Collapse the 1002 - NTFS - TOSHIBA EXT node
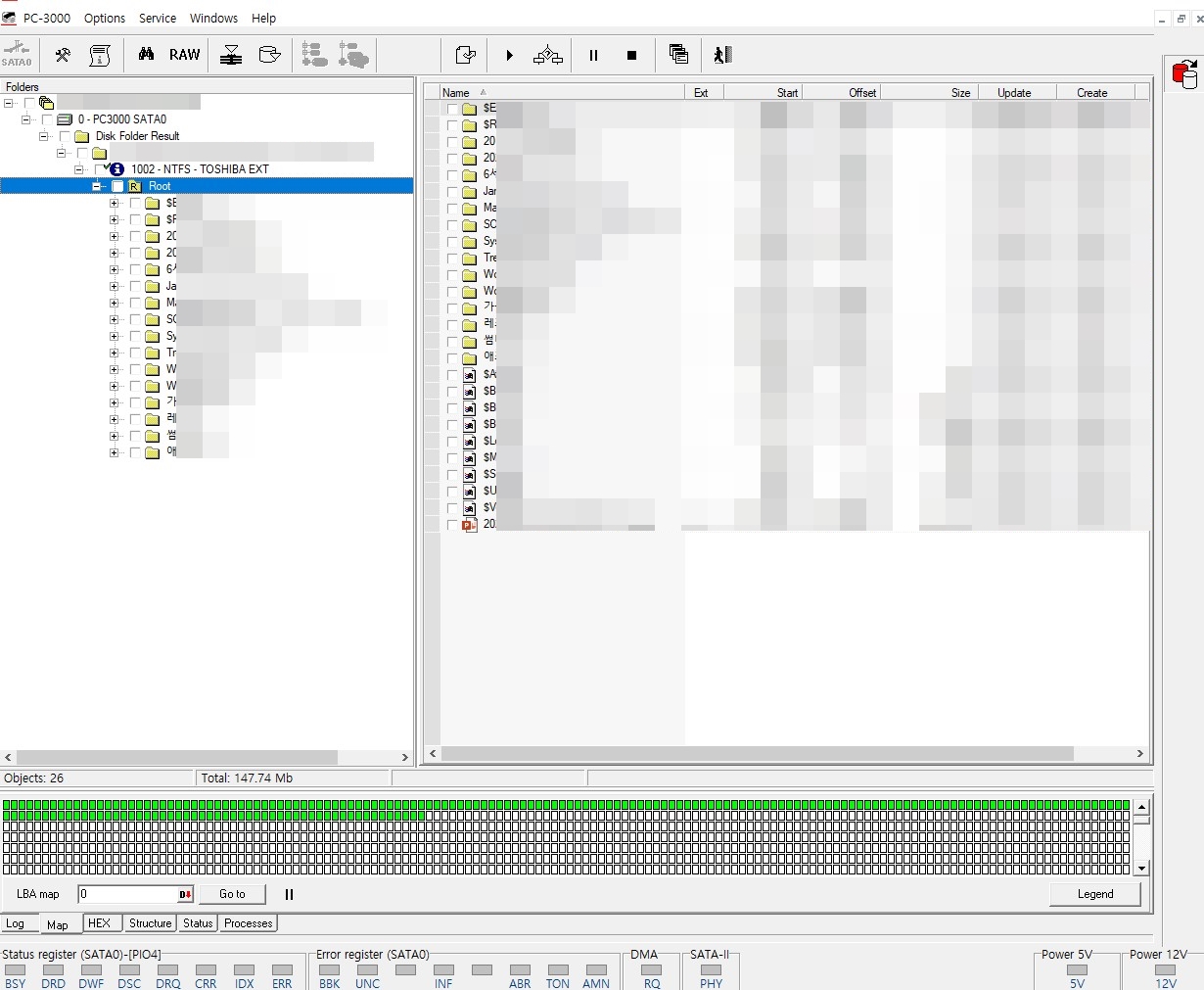 click(79, 169)
